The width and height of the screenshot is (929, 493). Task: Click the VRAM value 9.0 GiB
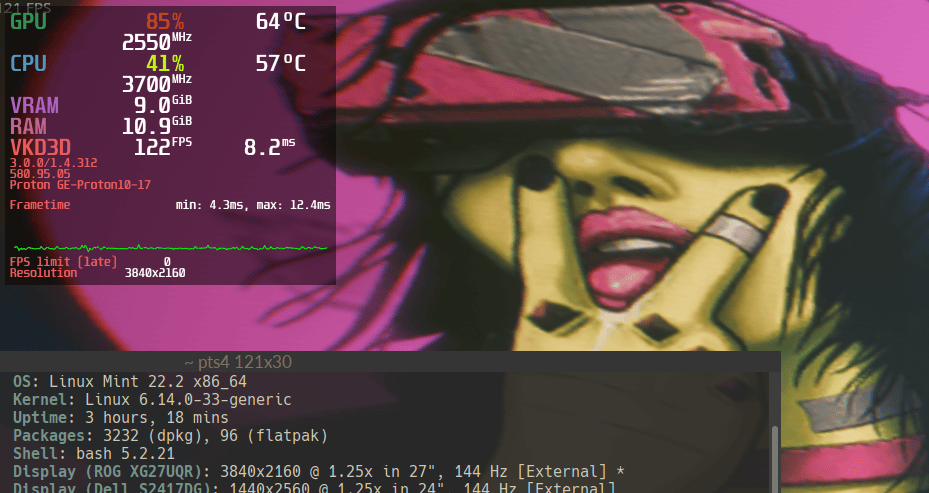tap(163, 104)
